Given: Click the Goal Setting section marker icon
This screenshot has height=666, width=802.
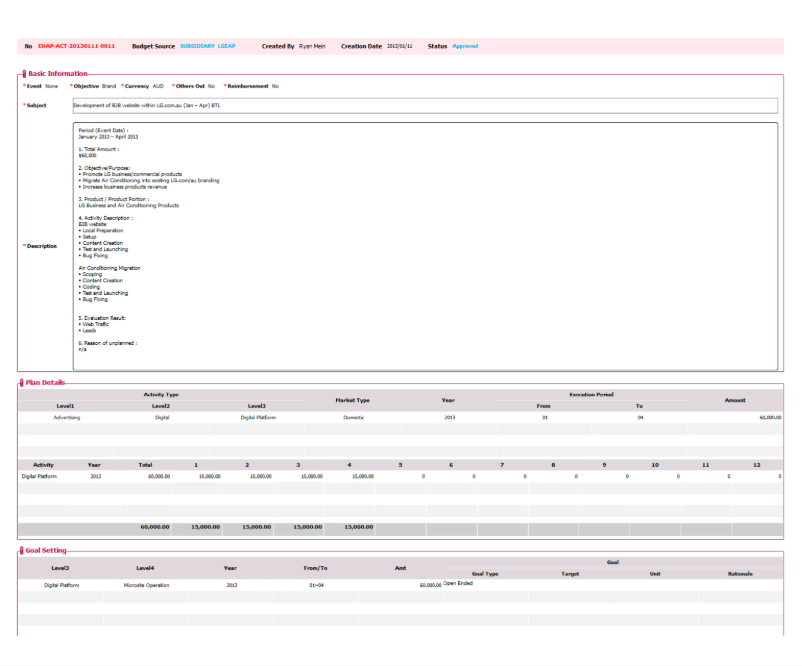Looking at the screenshot, I should pyautogui.click(x=21, y=550).
